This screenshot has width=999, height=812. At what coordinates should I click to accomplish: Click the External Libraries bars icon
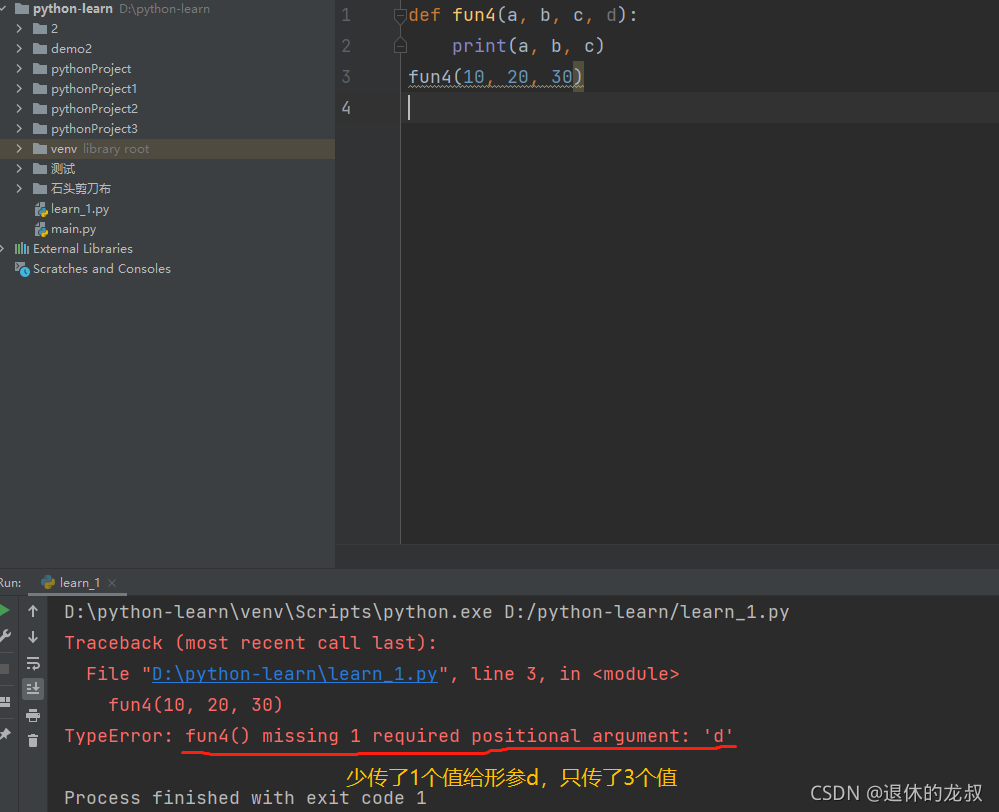(x=22, y=249)
